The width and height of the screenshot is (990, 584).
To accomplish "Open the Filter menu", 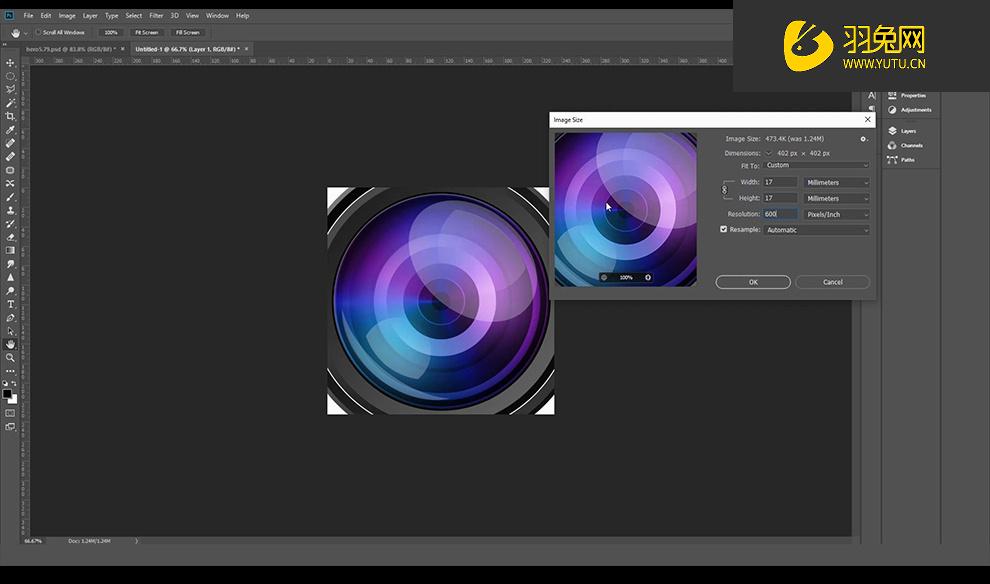I will click(156, 16).
